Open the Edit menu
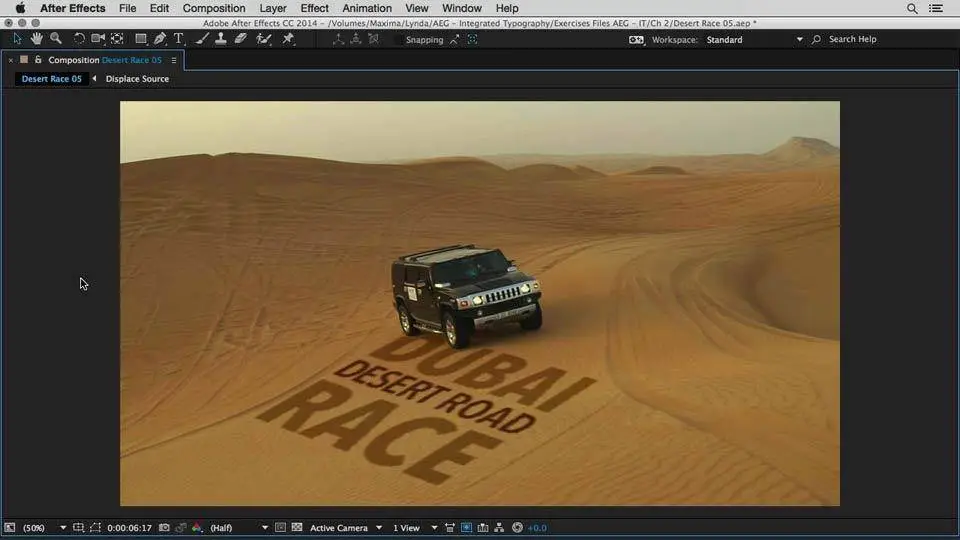Screen dimensions: 960x540 [159, 8]
